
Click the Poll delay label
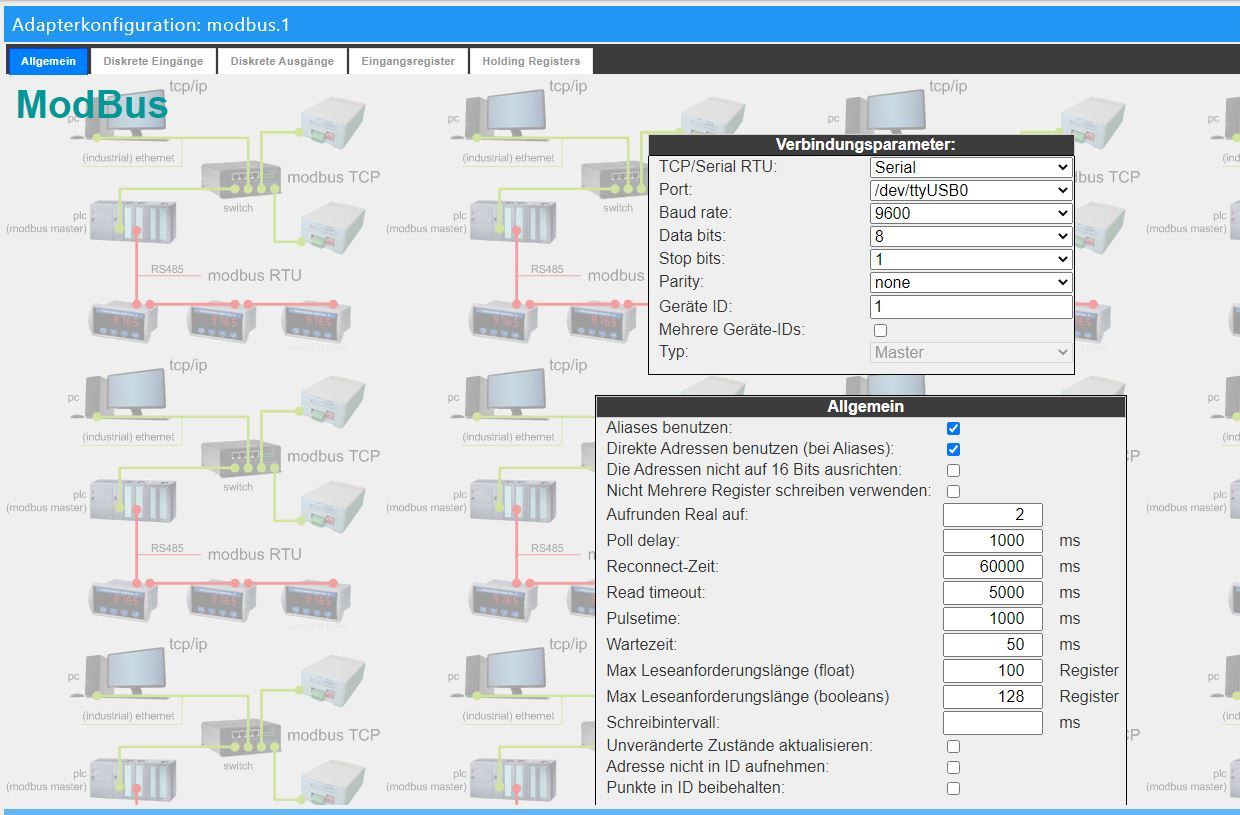pos(643,541)
